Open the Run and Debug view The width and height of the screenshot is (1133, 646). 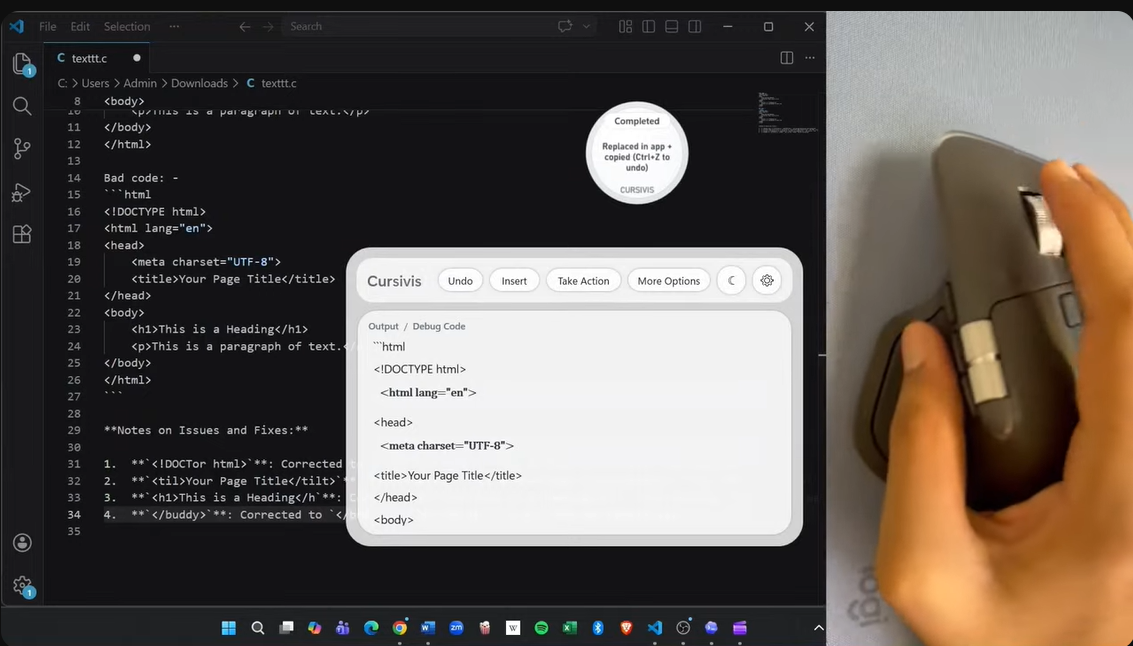coord(22,191)
